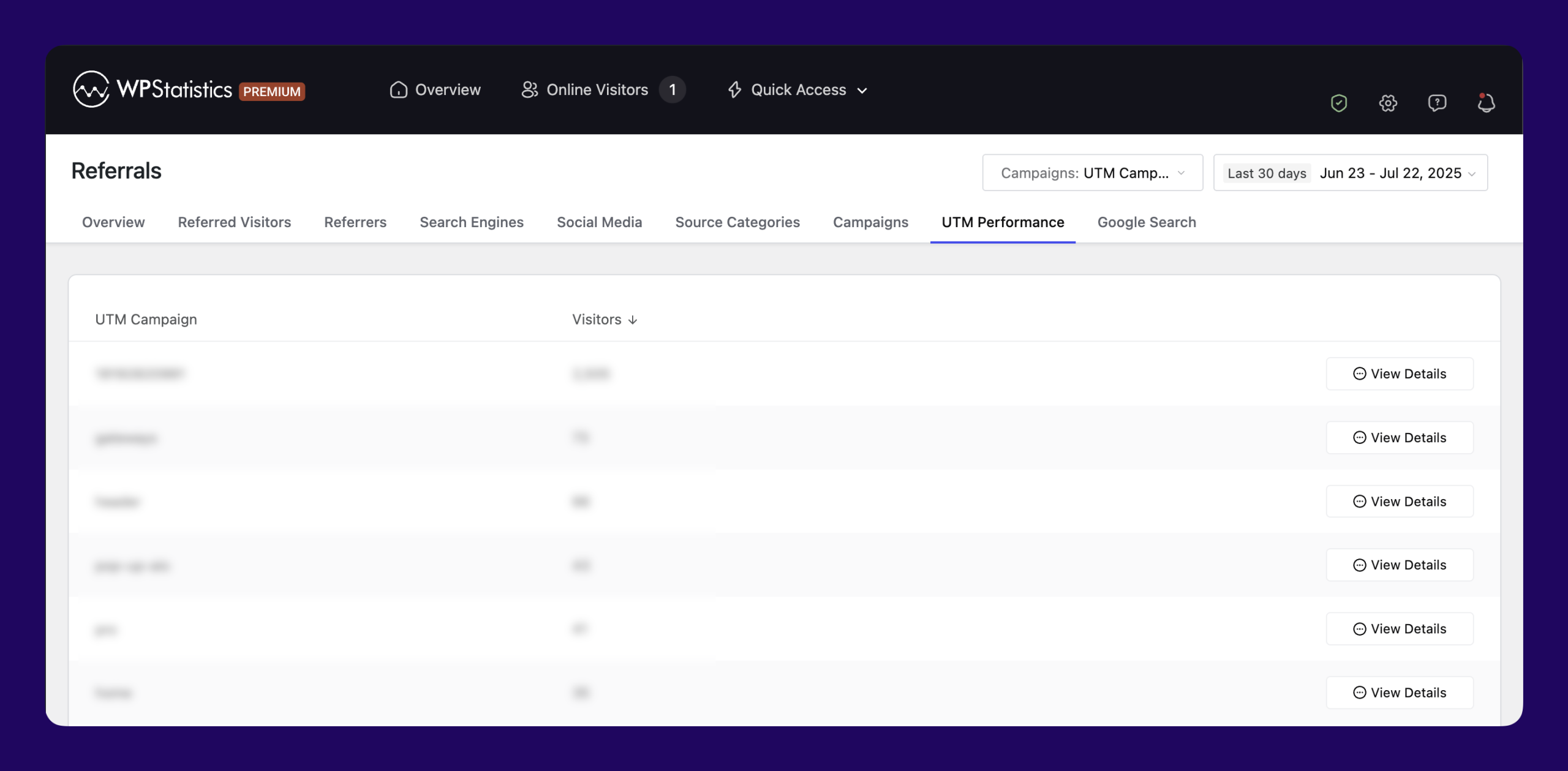Switch to the Campaigns tab
This screenshot has width=1568, height=771.
870,222
